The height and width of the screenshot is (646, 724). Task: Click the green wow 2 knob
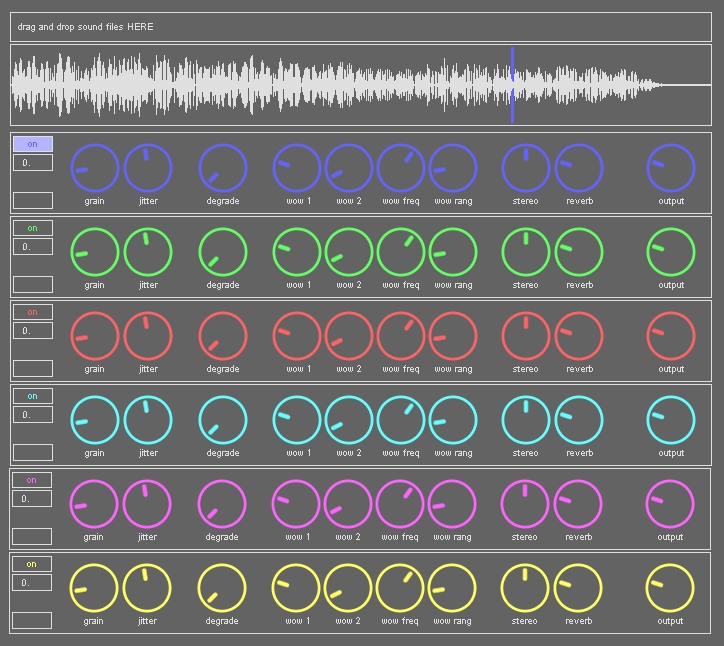point(349,252)
